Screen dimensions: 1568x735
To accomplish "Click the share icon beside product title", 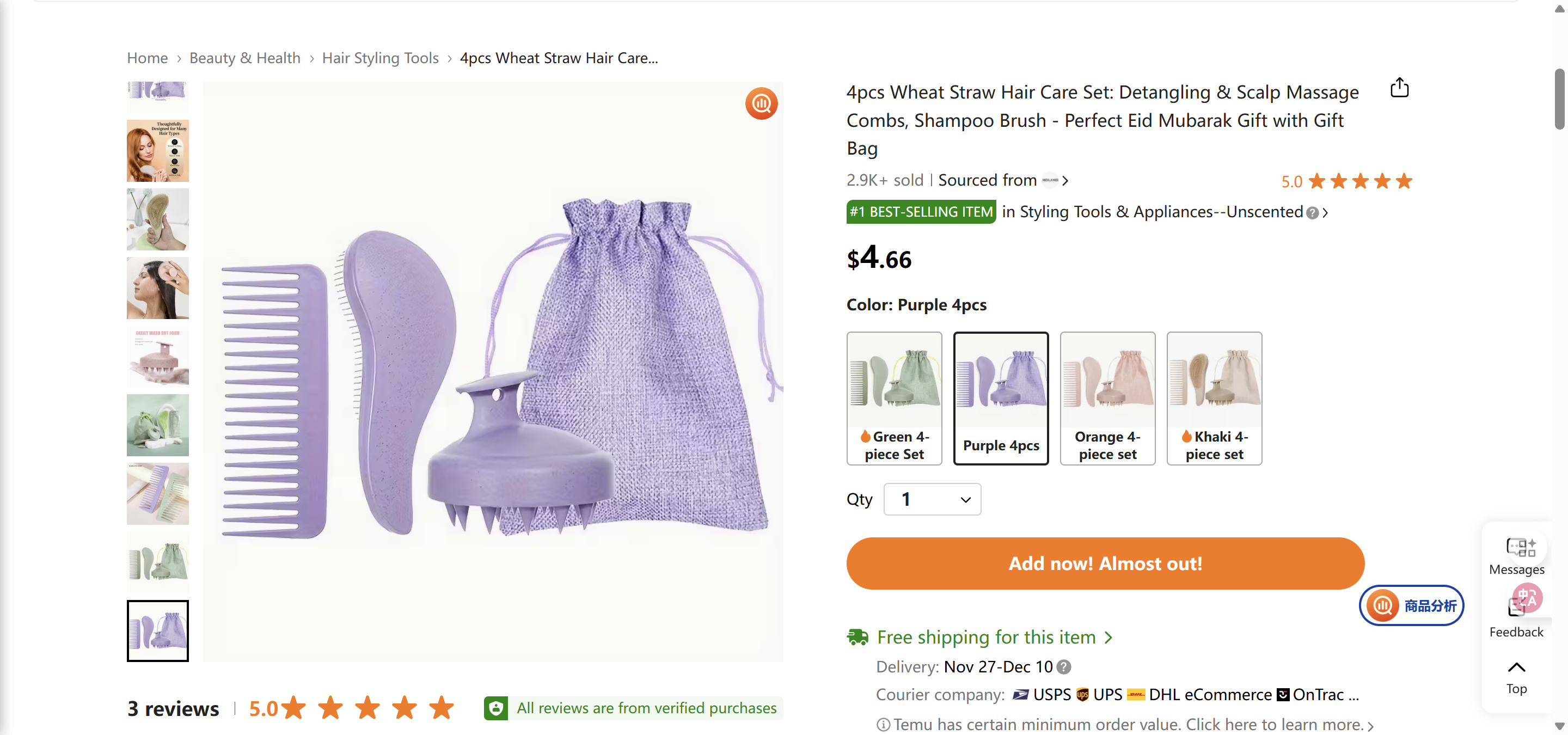I will pos(1399,88).
